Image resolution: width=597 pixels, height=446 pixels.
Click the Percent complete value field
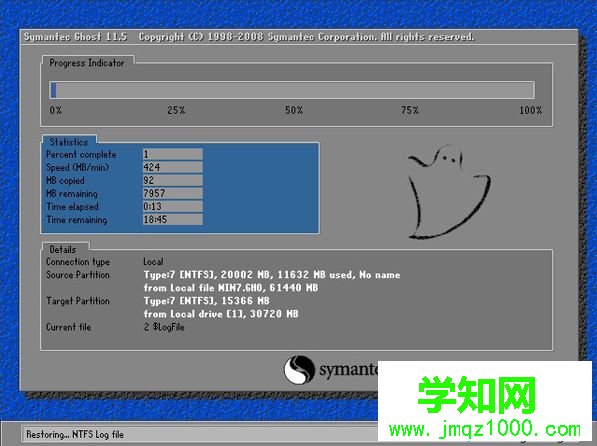click(172, 154)
